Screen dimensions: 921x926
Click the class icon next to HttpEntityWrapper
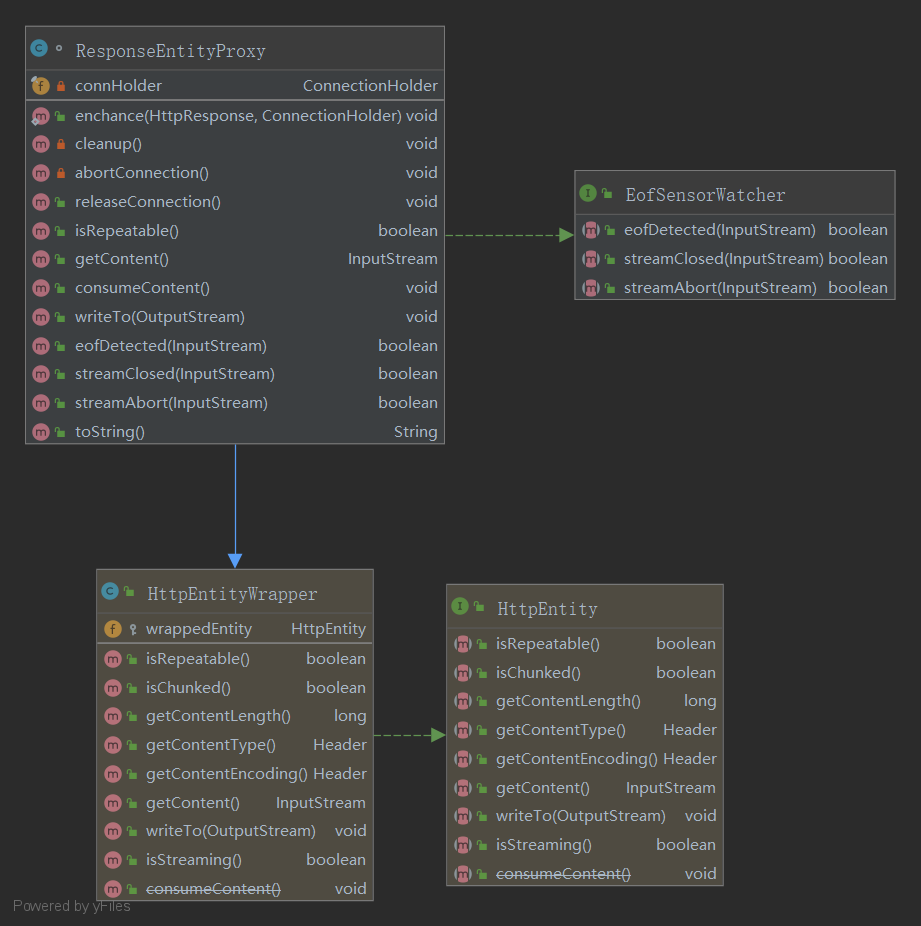(110, 592)
